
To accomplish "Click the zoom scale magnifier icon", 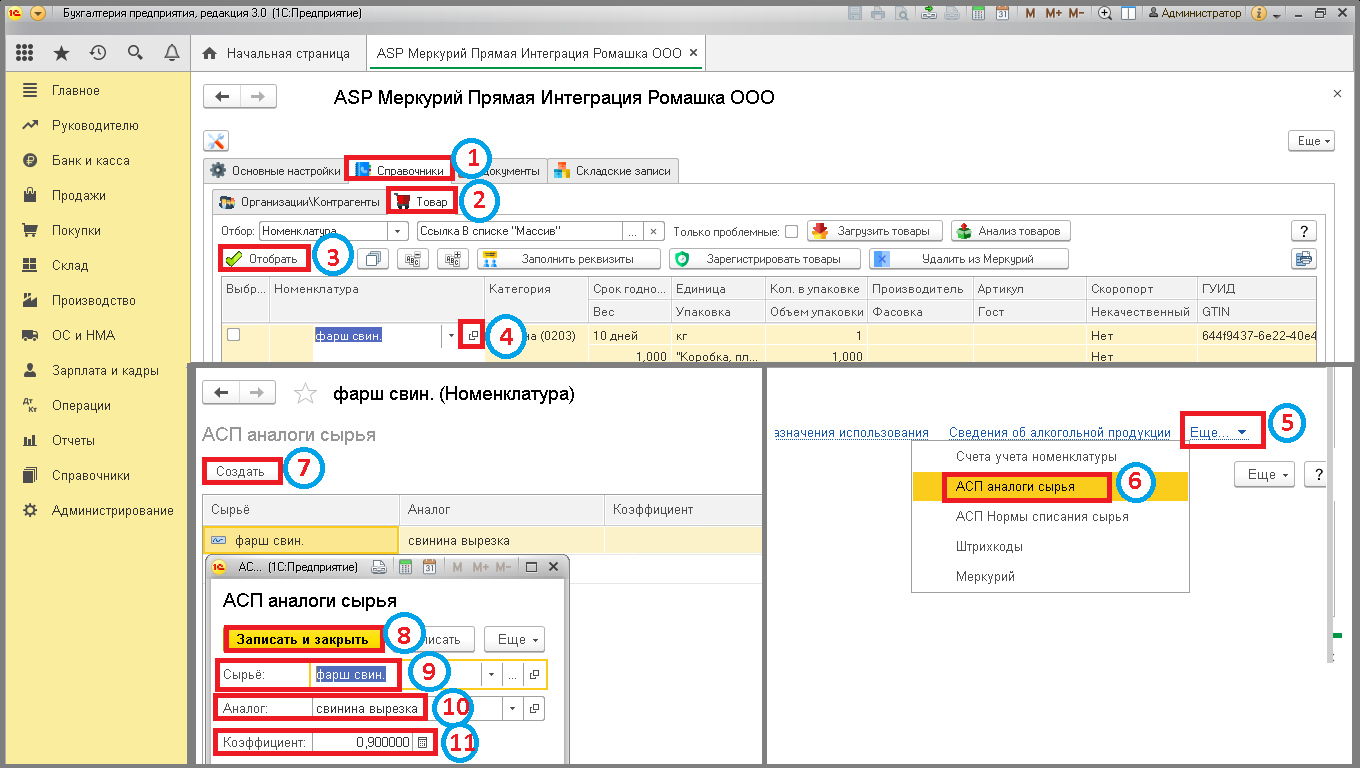I will pos(1105,14).
